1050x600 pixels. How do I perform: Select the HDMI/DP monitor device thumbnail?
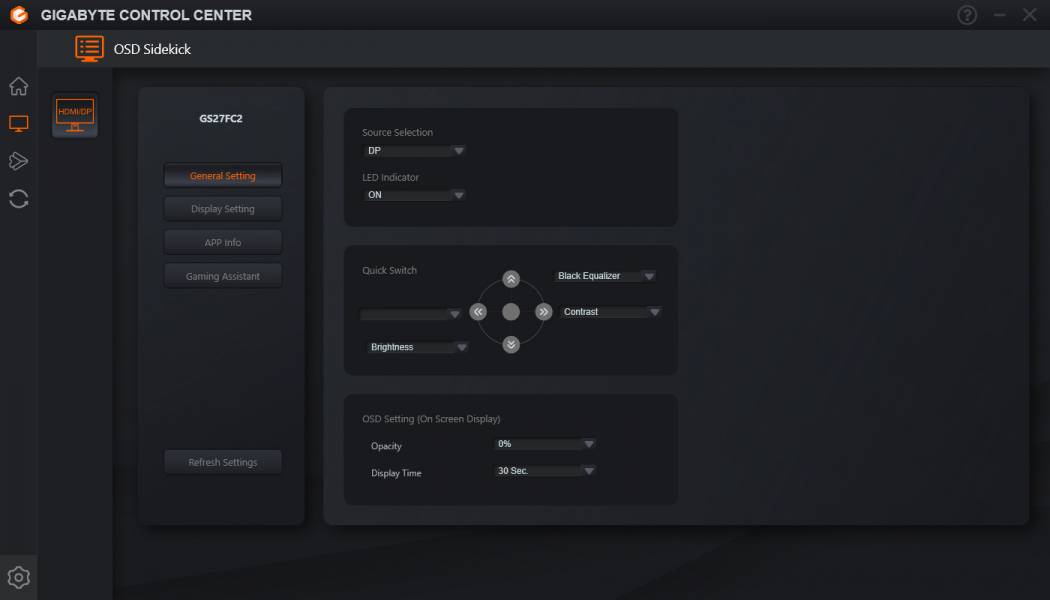point(75,115)
